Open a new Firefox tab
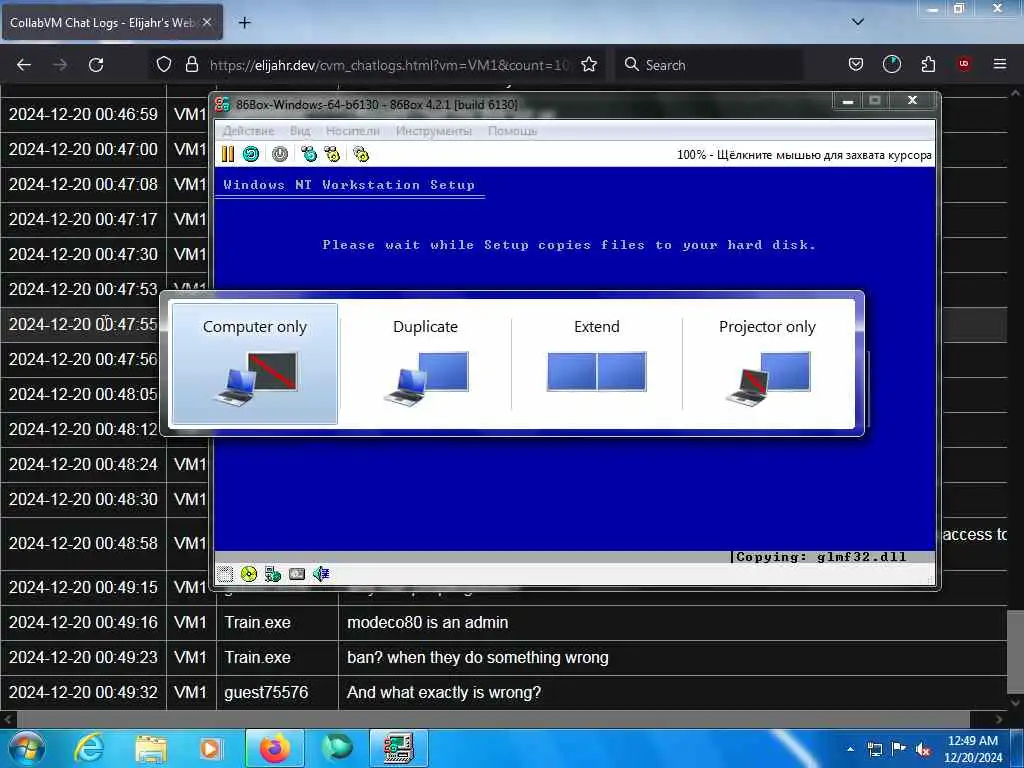 pyautogui.click(x=245, y=23)
